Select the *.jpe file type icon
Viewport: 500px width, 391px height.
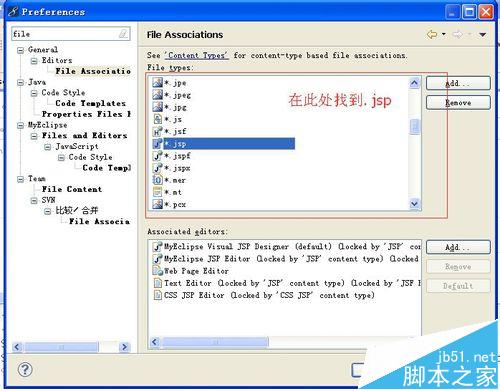157,82
